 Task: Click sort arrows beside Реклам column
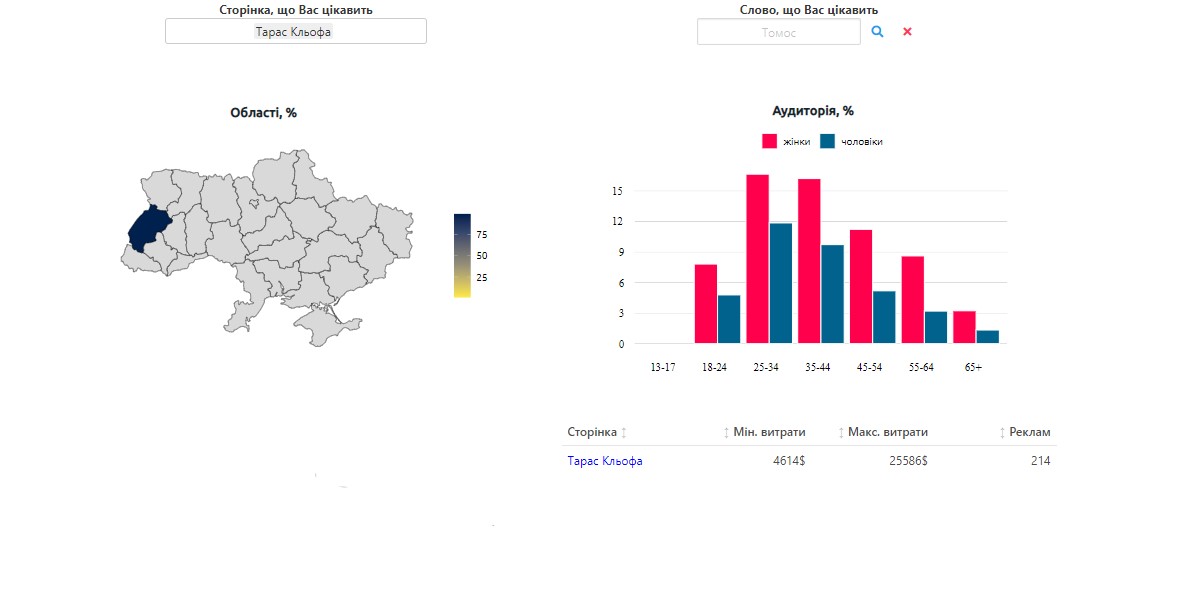(x=1002, y=433)
